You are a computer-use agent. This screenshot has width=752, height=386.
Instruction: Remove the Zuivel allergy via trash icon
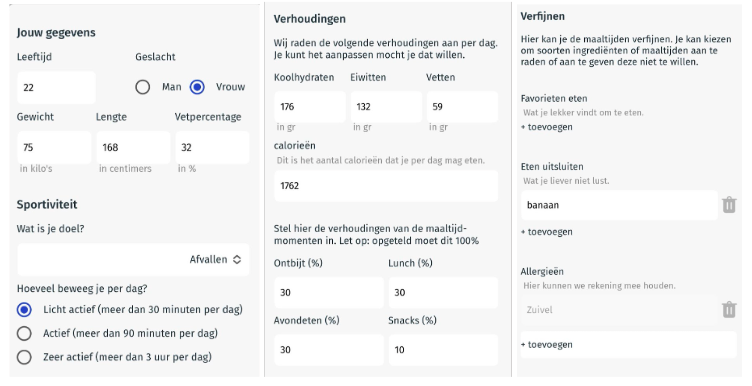pyautogui.click(x=728, y=309)
